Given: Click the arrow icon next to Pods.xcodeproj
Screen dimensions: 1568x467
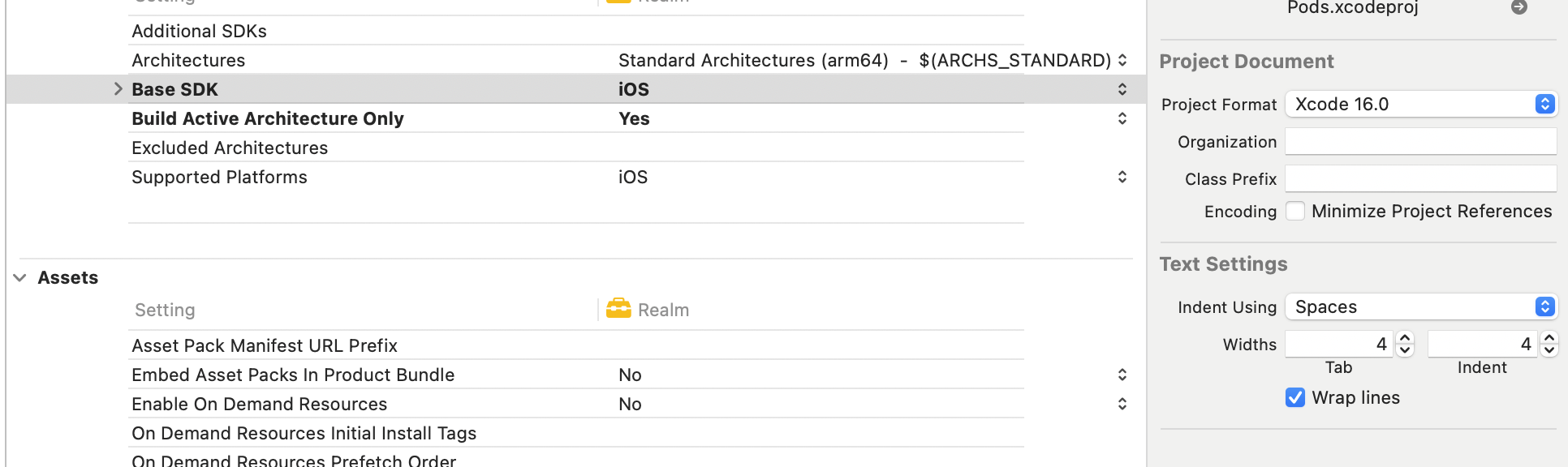Looking at the screenshot, I should 1519,7.
